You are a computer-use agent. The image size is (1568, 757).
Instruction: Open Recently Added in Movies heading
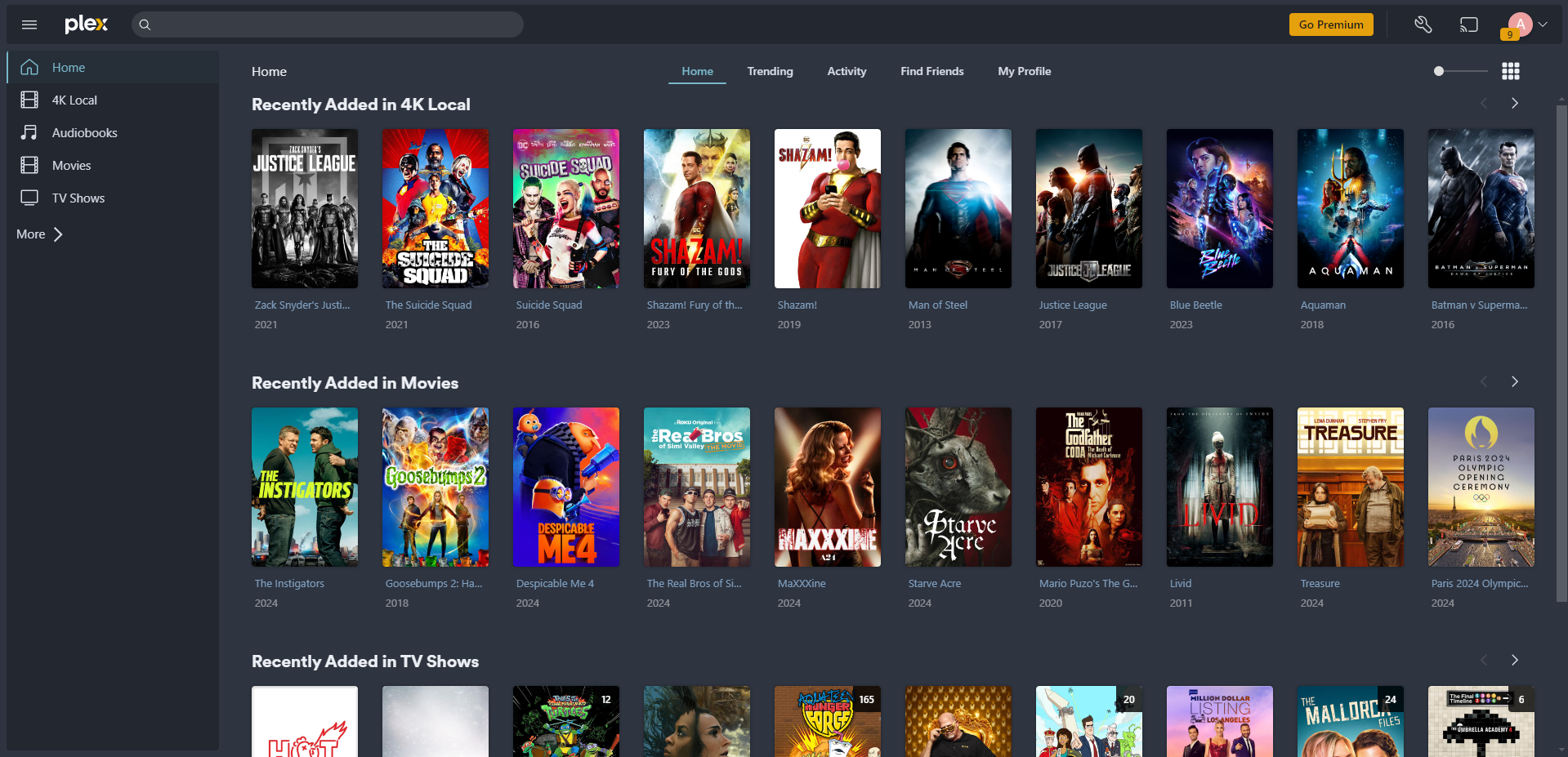click(355, 383)
